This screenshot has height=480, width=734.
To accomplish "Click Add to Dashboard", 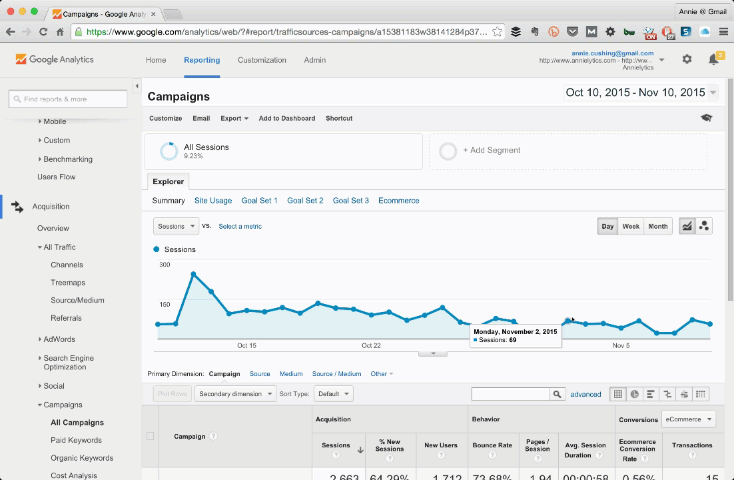I will tap(286, 118).
